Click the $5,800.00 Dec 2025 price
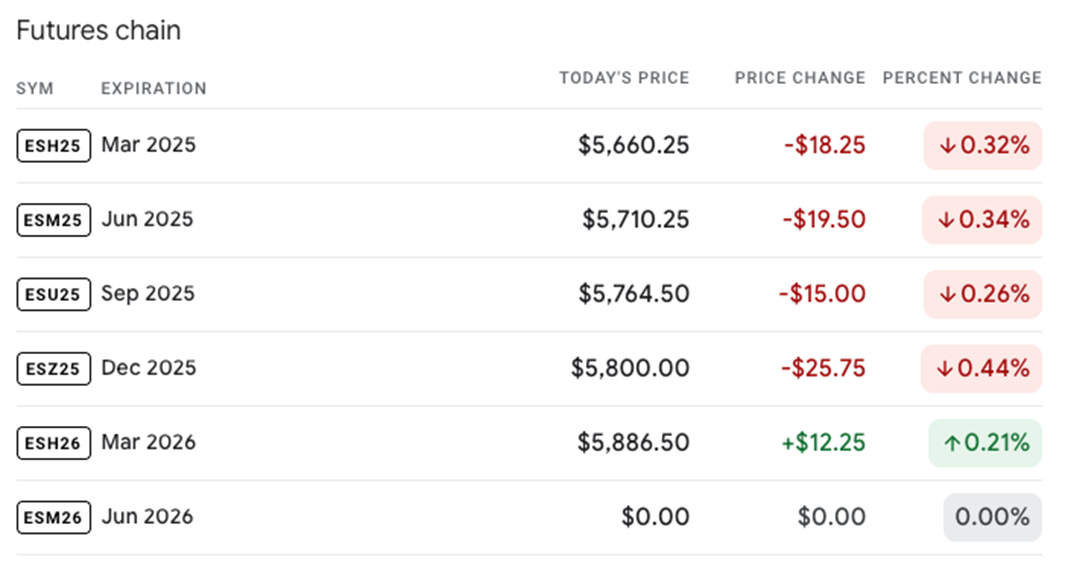 pyautogui.click(x=630, y=368)
